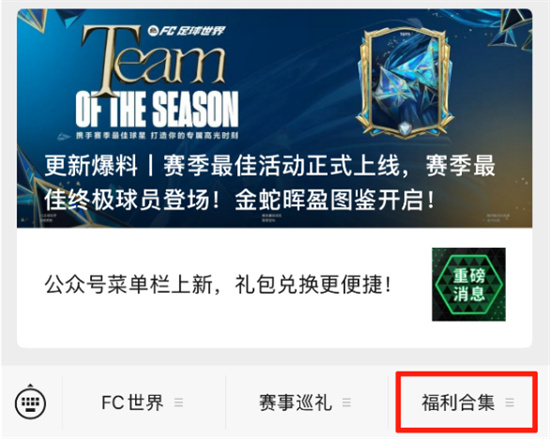Viewport: 550px width, 439px height.
Task: Tap the white card area below the secondary article
Action: 274,334
